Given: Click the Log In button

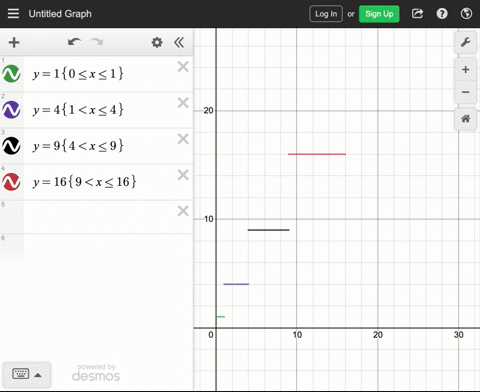Looking at the screenshot, I should tap(326, 14).
